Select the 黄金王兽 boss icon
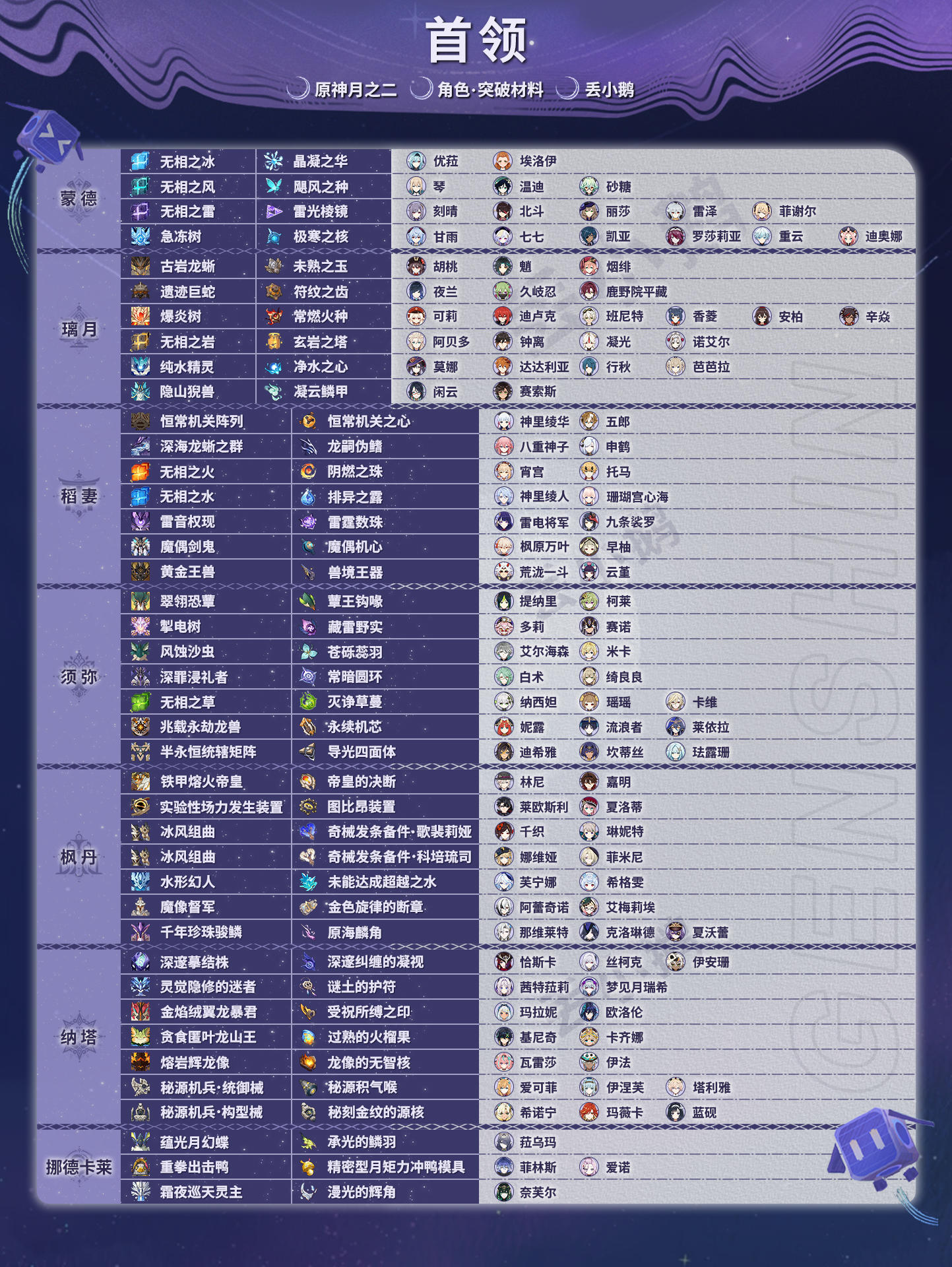Image resolution: width=952 pixels, height=1267 pixels. (x=140, y=572)
